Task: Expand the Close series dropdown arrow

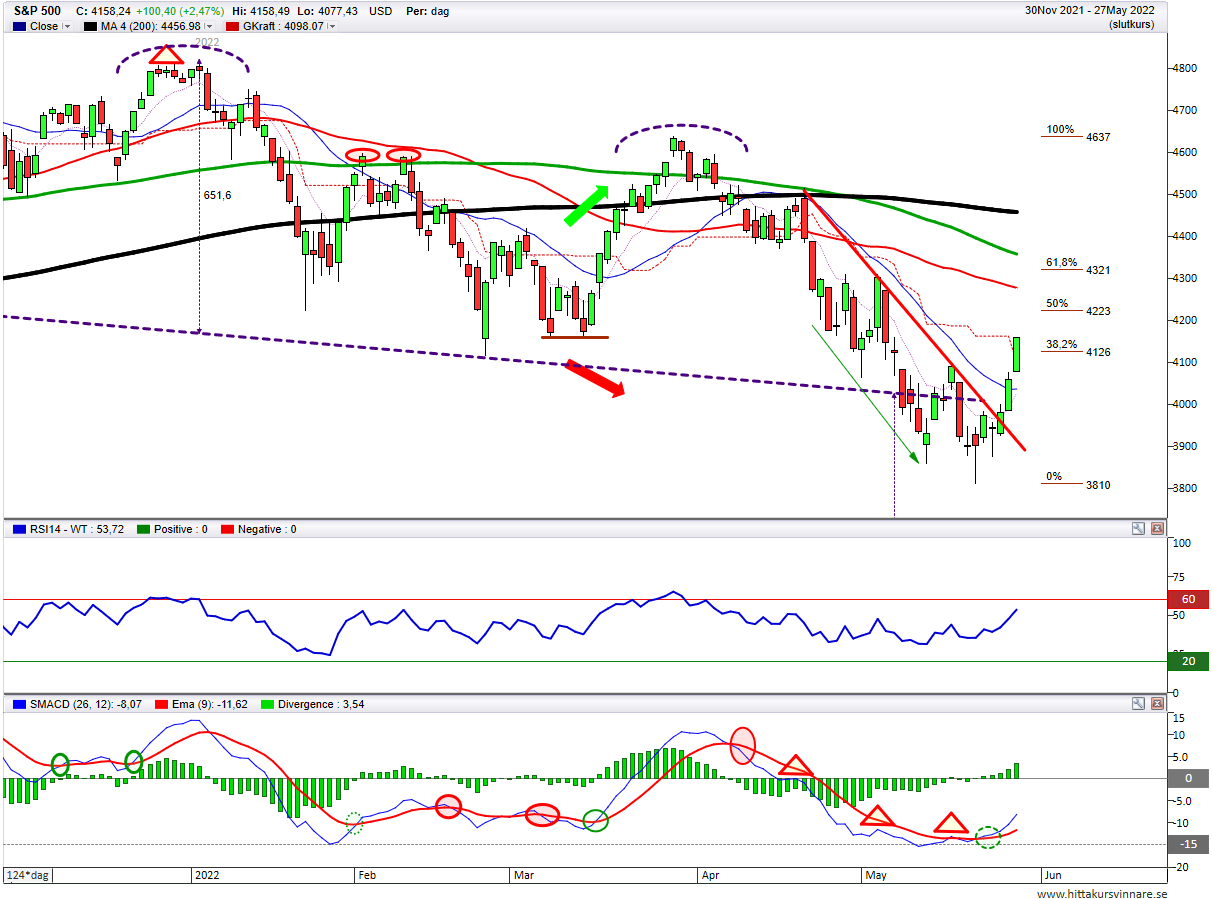Action: tap(67, 26)
